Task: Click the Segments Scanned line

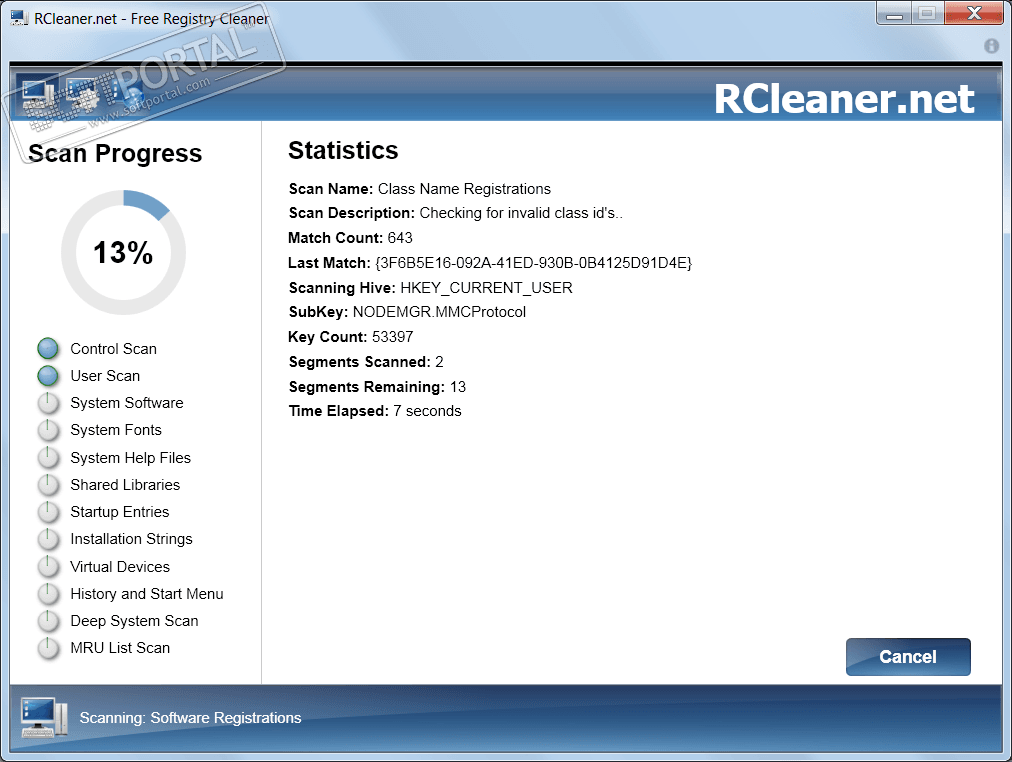Action: pyautogui.click(x=366, y=362)
